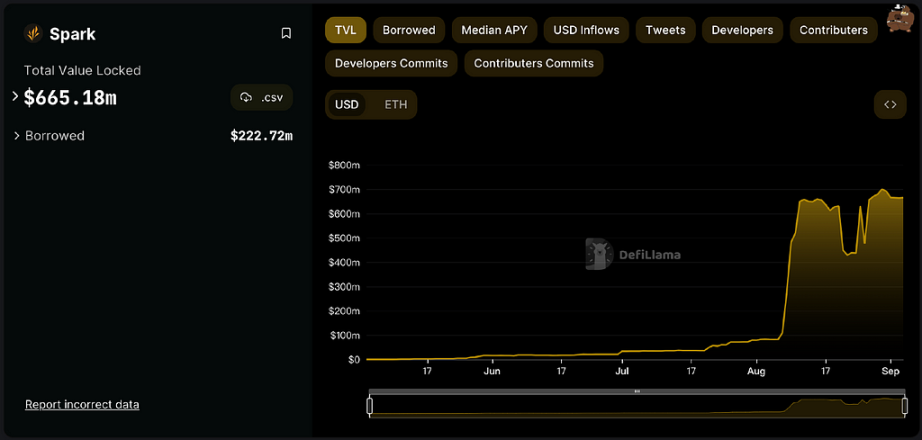Open the embed chart code icon
Image resolution: width=922 pixels, height=440 pixels.
coord(890,105)
